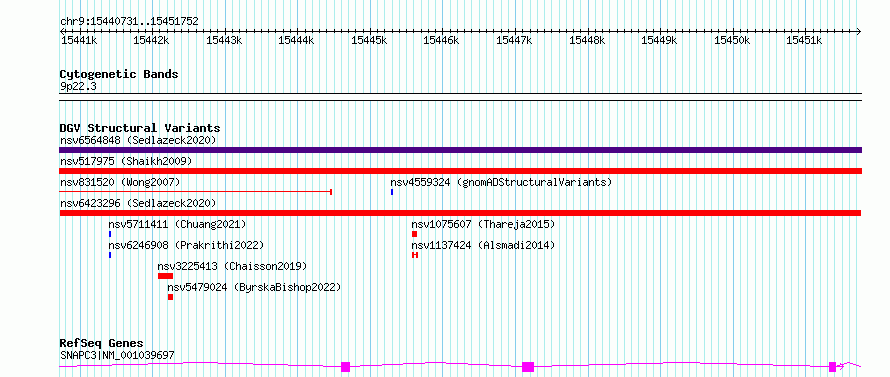This screenshot has width=890, height=377.
Task: Select the nsv5479024 red variant square
Action: (x=170, y=297)
